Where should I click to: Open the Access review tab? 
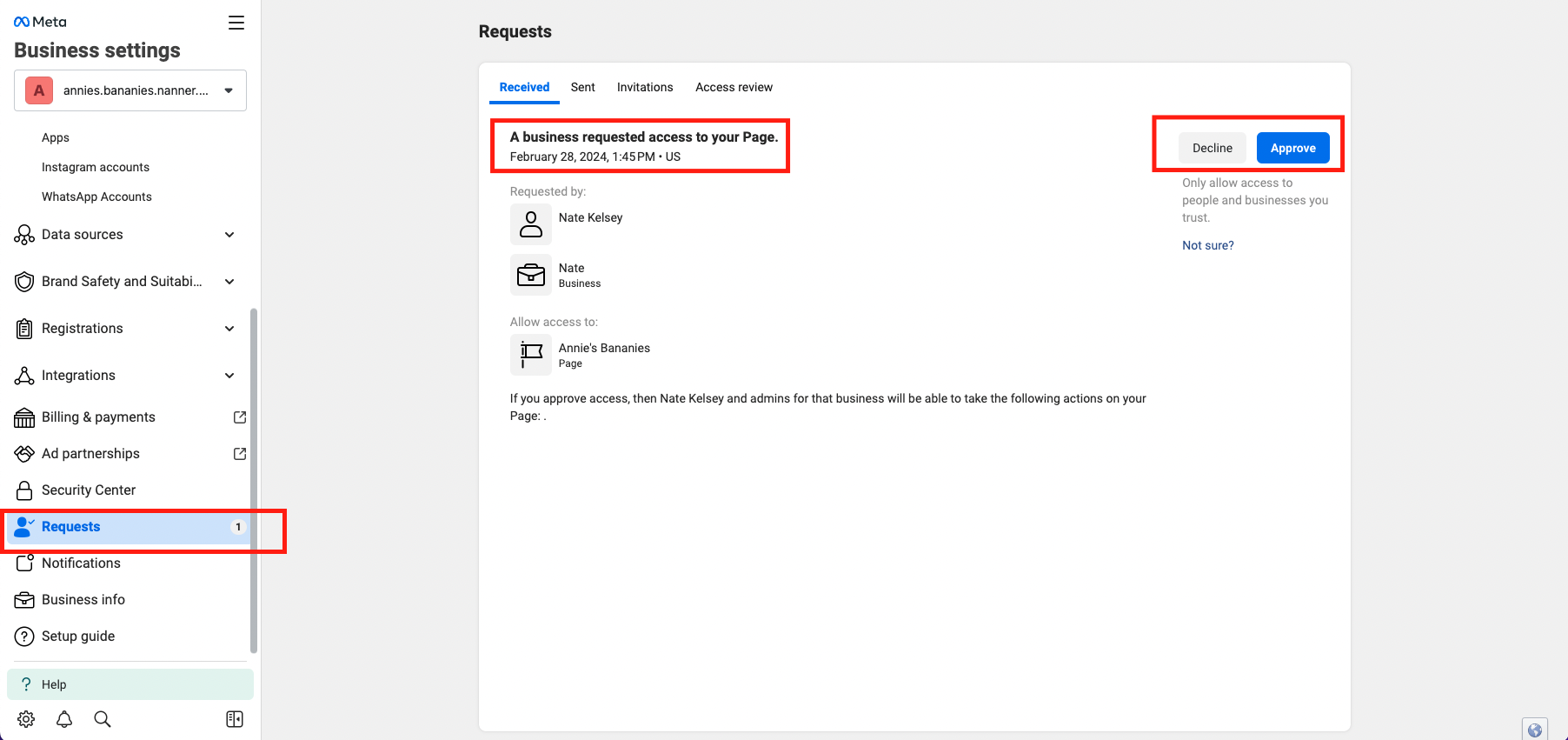pyautogui.click(x=734, y=87)
